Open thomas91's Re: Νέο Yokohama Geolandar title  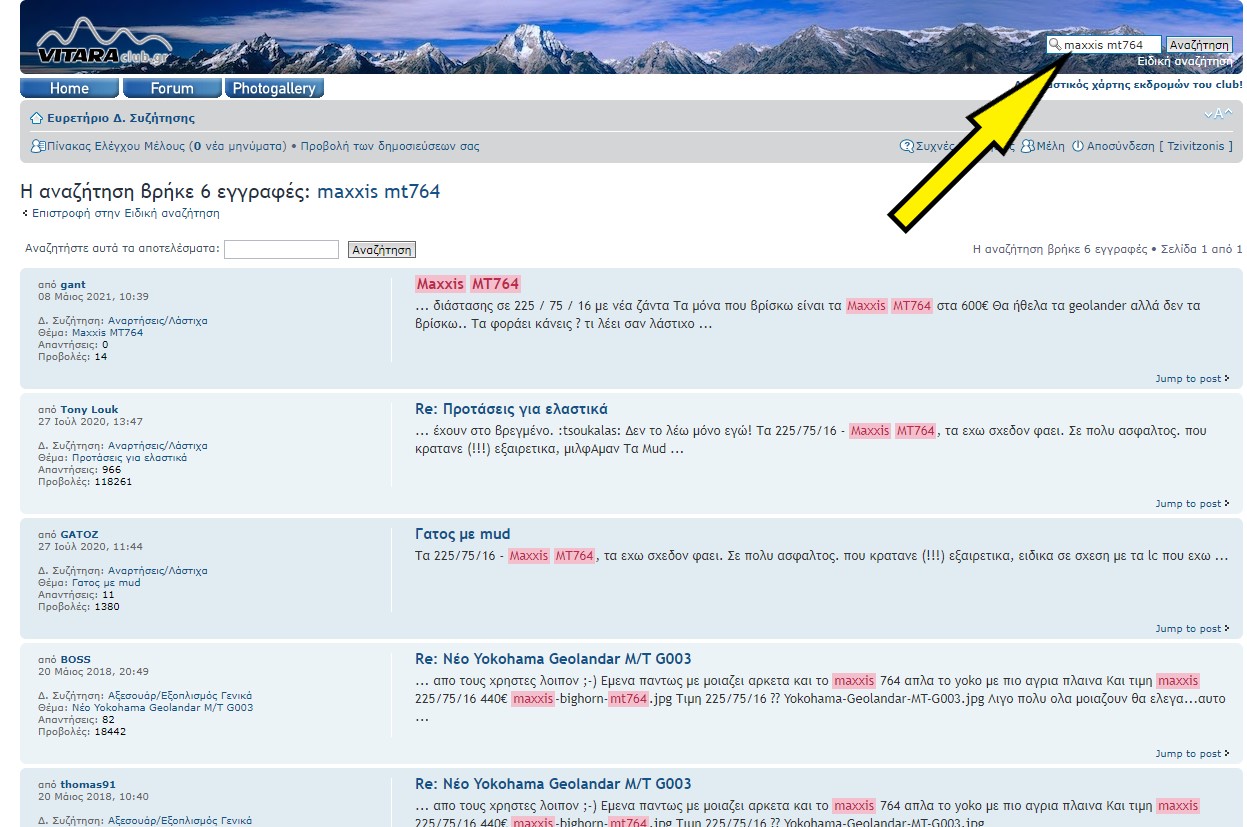click(553, 784)
